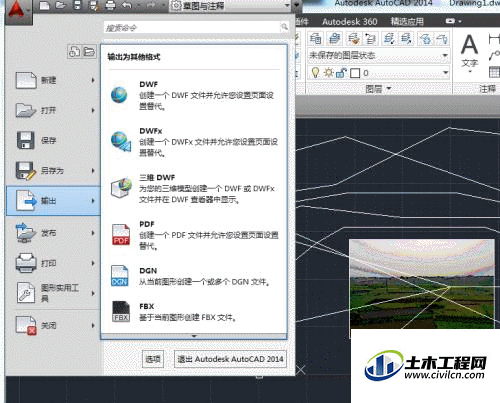Click the Undo arrow icon in quick access toolbar

click(x=127, y=5)
